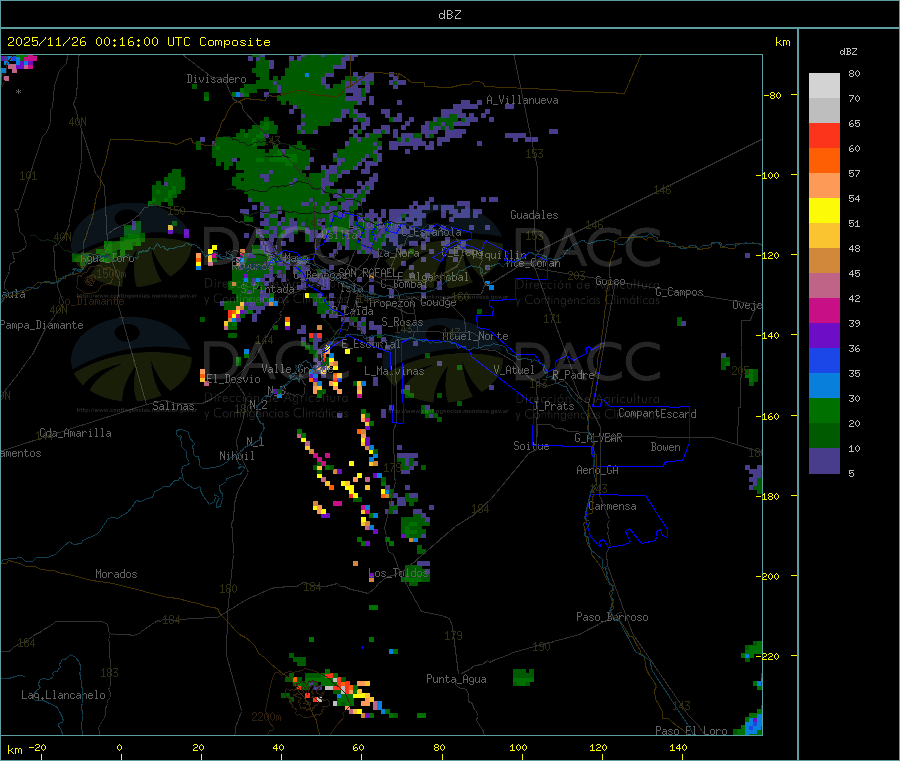The height and width of the screenshot is (761, 900).
Task: Click the 'Nihuil' map label
Action: tap(236, 456)
